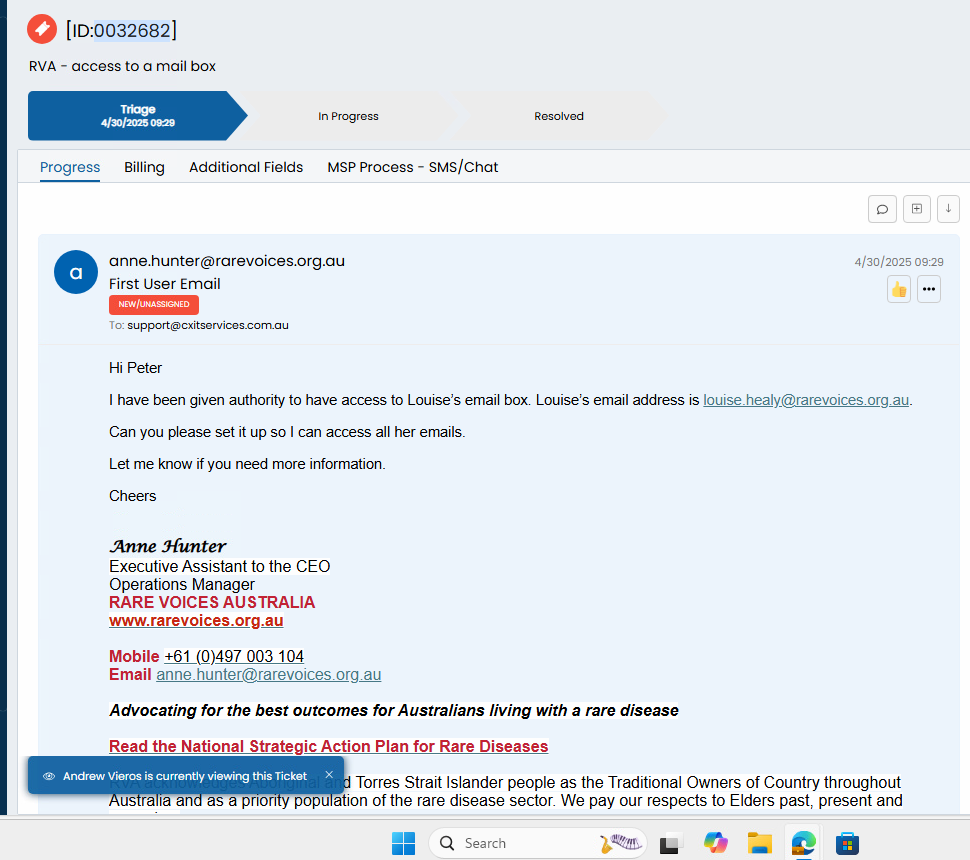The image size is (970, 860).
Task: Select the Progress tab
Action: click(70, 167)
